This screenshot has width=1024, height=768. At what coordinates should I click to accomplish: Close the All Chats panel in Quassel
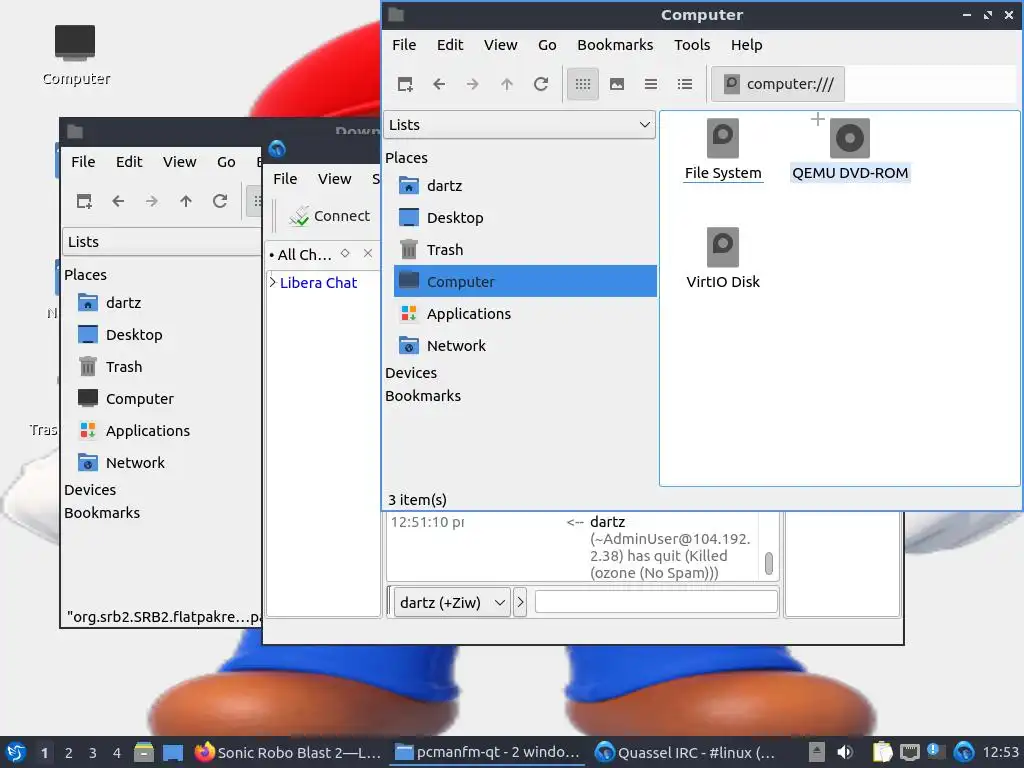coord(368,253)
